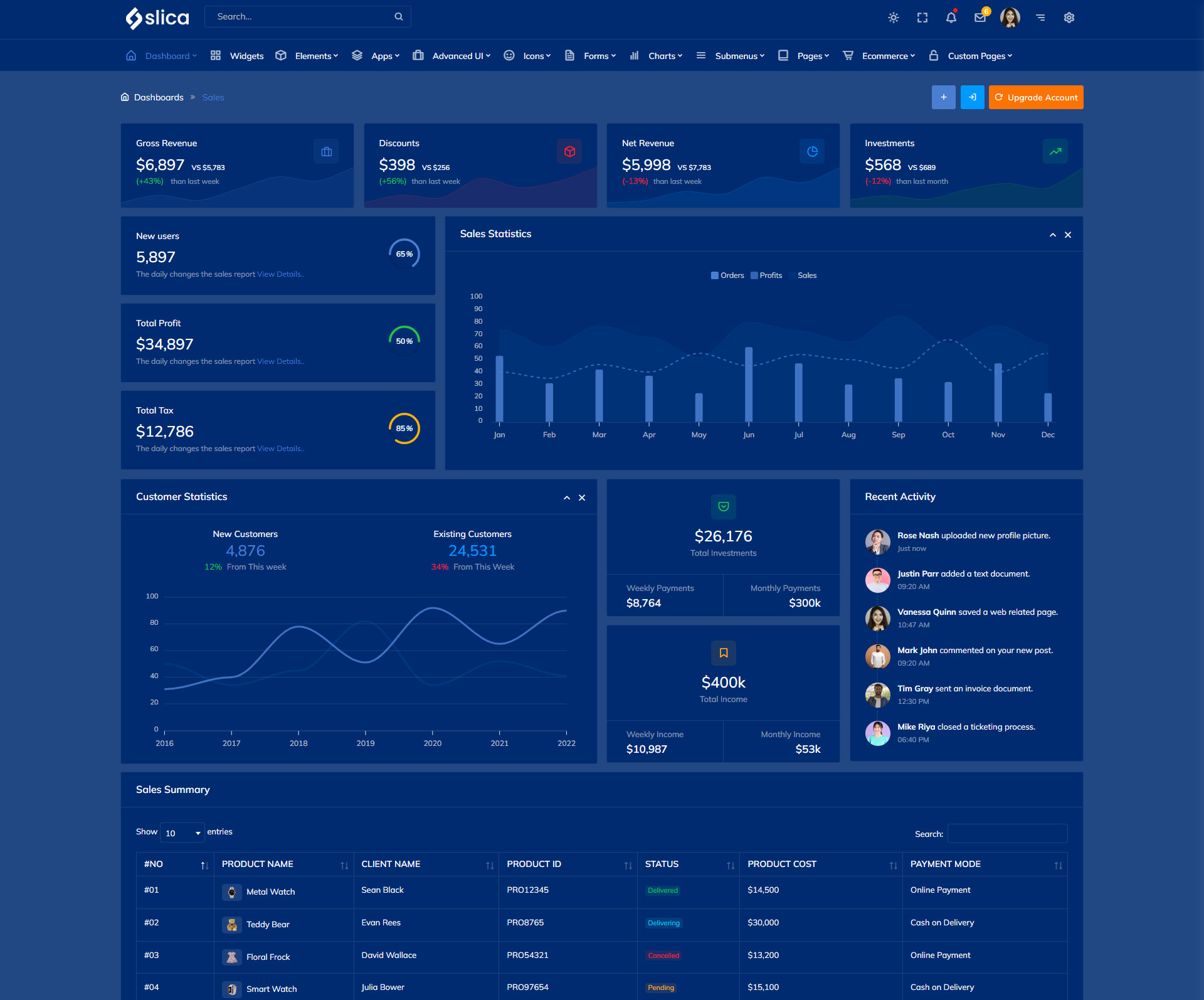Collapse the Sales Statistics card
1204x1000 pixels.
click(1053, 235)
